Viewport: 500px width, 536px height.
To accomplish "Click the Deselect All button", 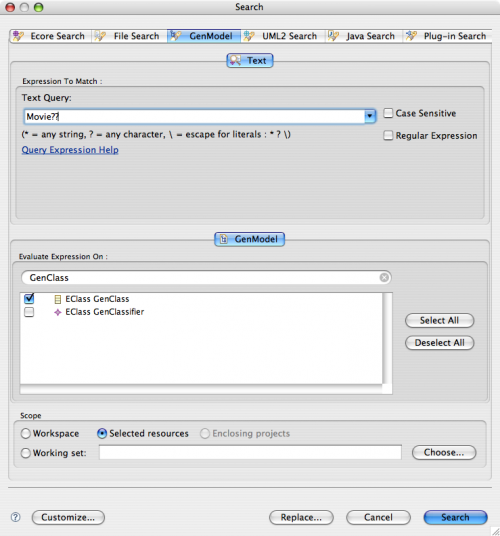I will coord(440,343).
